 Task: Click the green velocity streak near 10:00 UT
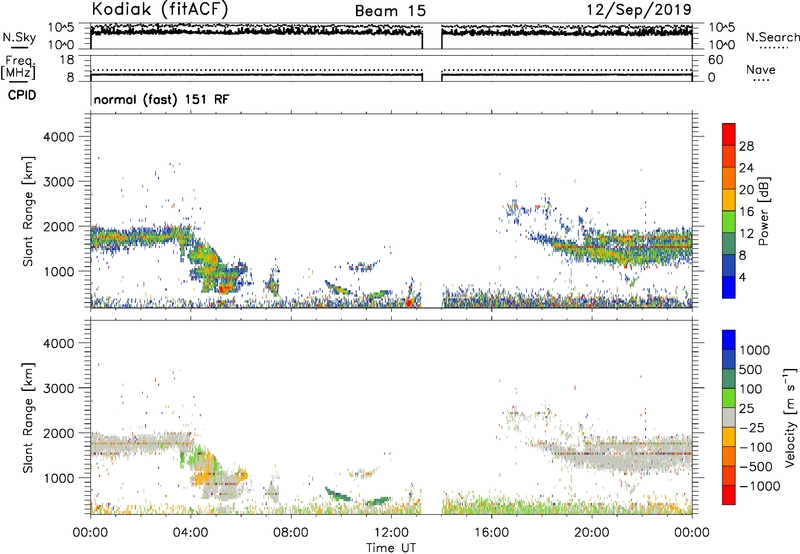[338, 494]
